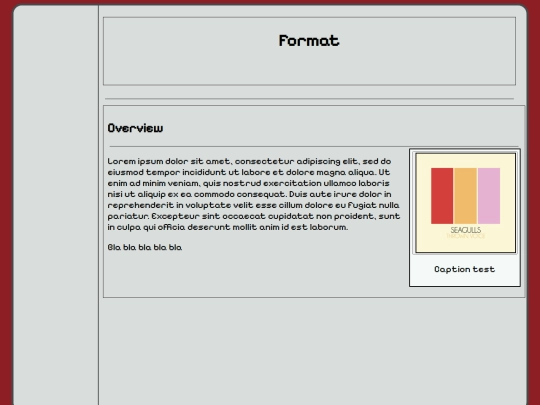Click the Overview section heading
The width and height of the screenshot is (540, 405).
(x=135, y=128)
